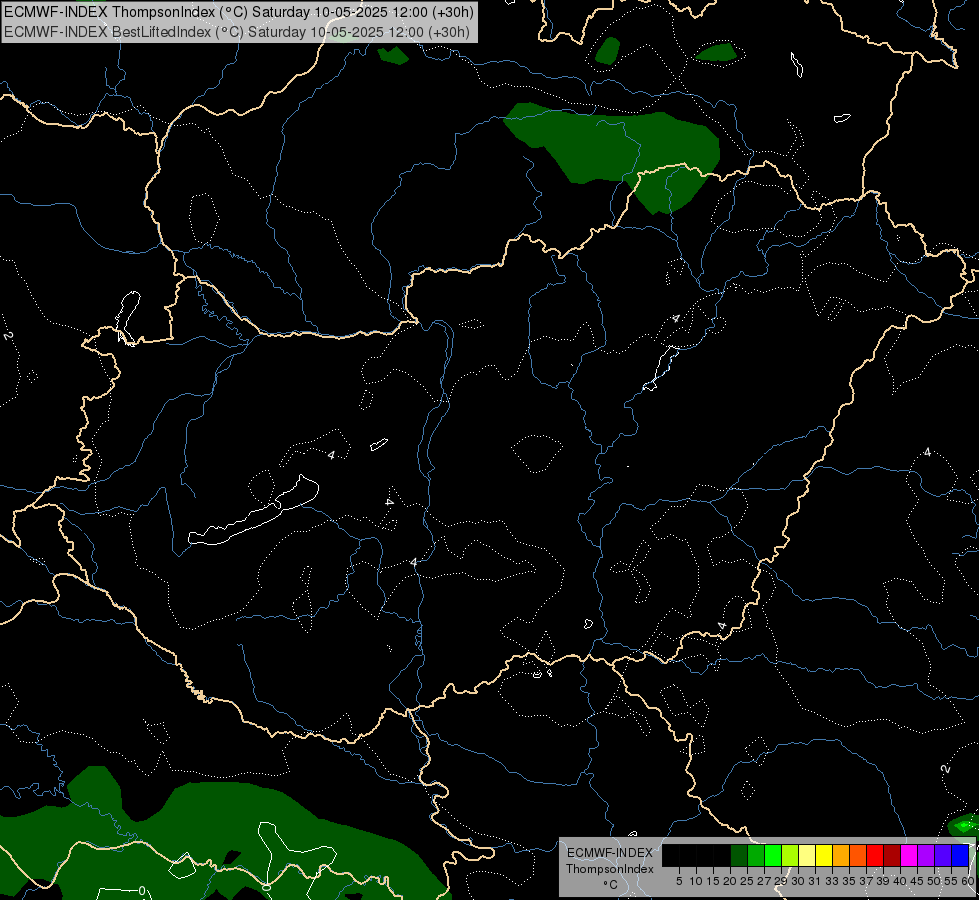
Task: Click legend tick value '40'
Action: click(900, 881)
